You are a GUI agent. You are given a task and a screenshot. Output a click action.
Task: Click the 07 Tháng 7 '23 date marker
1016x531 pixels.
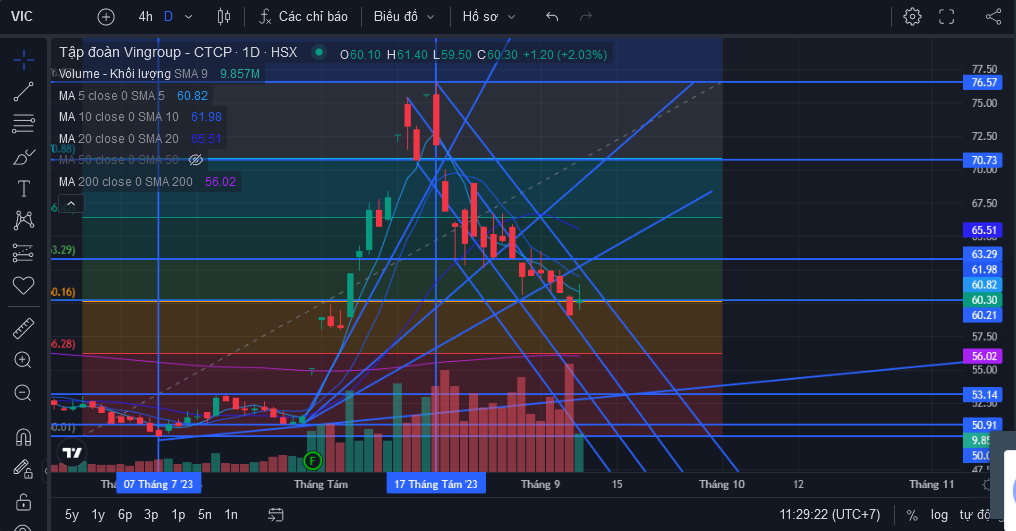coord(158,484)
